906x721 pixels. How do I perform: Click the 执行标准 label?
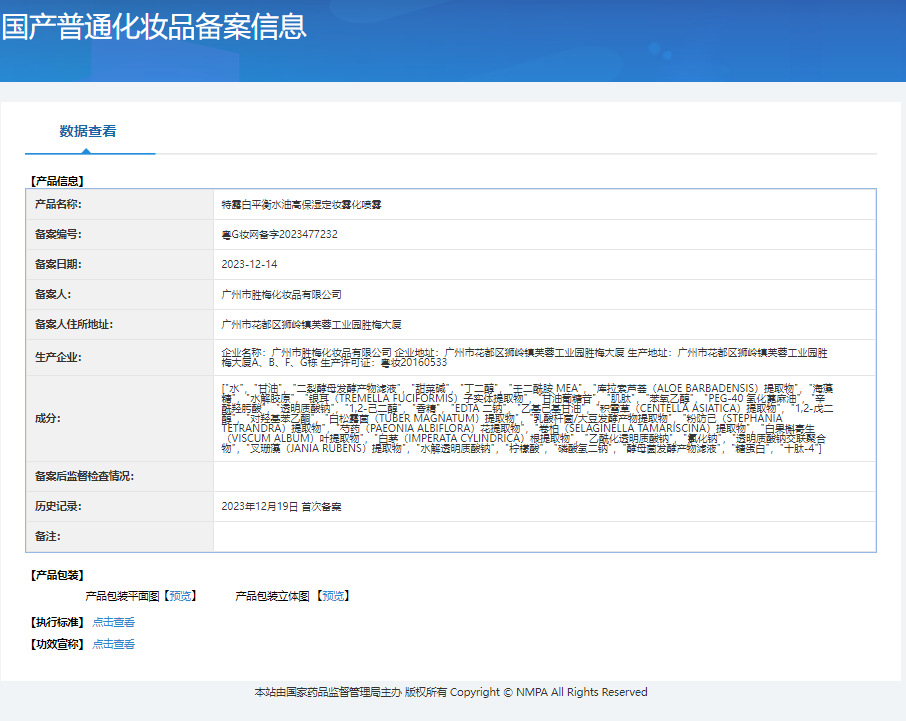click(x=57, y=622)
